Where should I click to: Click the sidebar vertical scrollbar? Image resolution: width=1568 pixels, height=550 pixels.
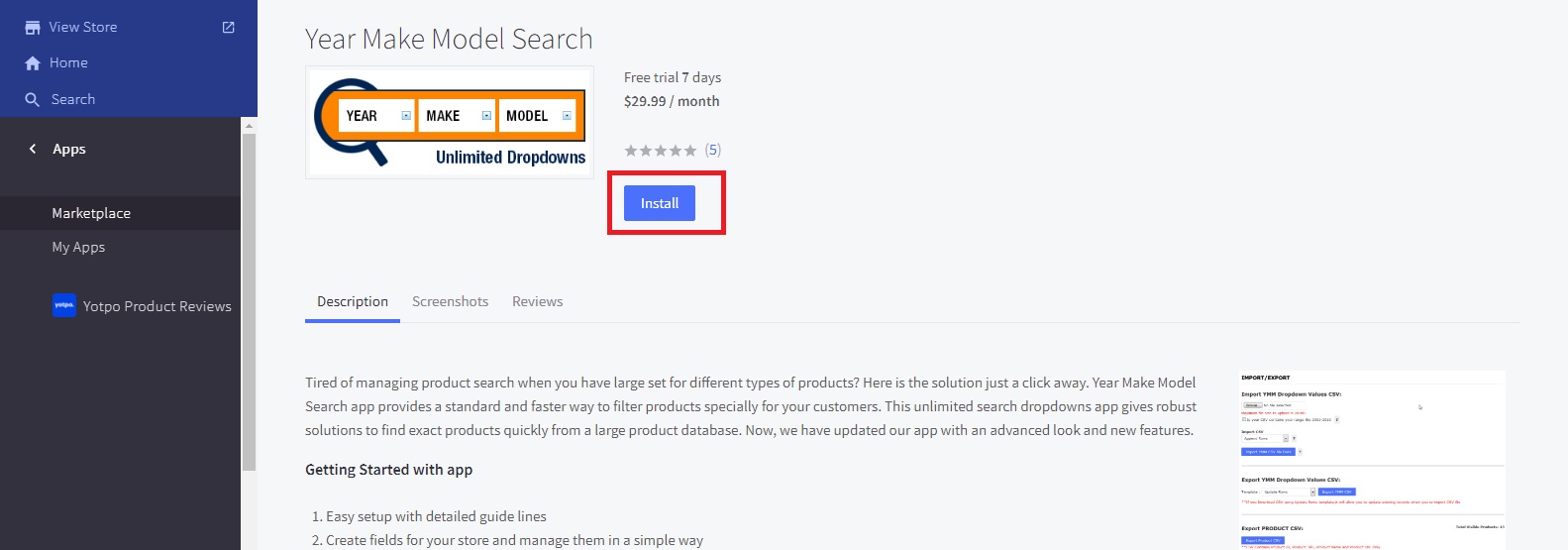249,297
